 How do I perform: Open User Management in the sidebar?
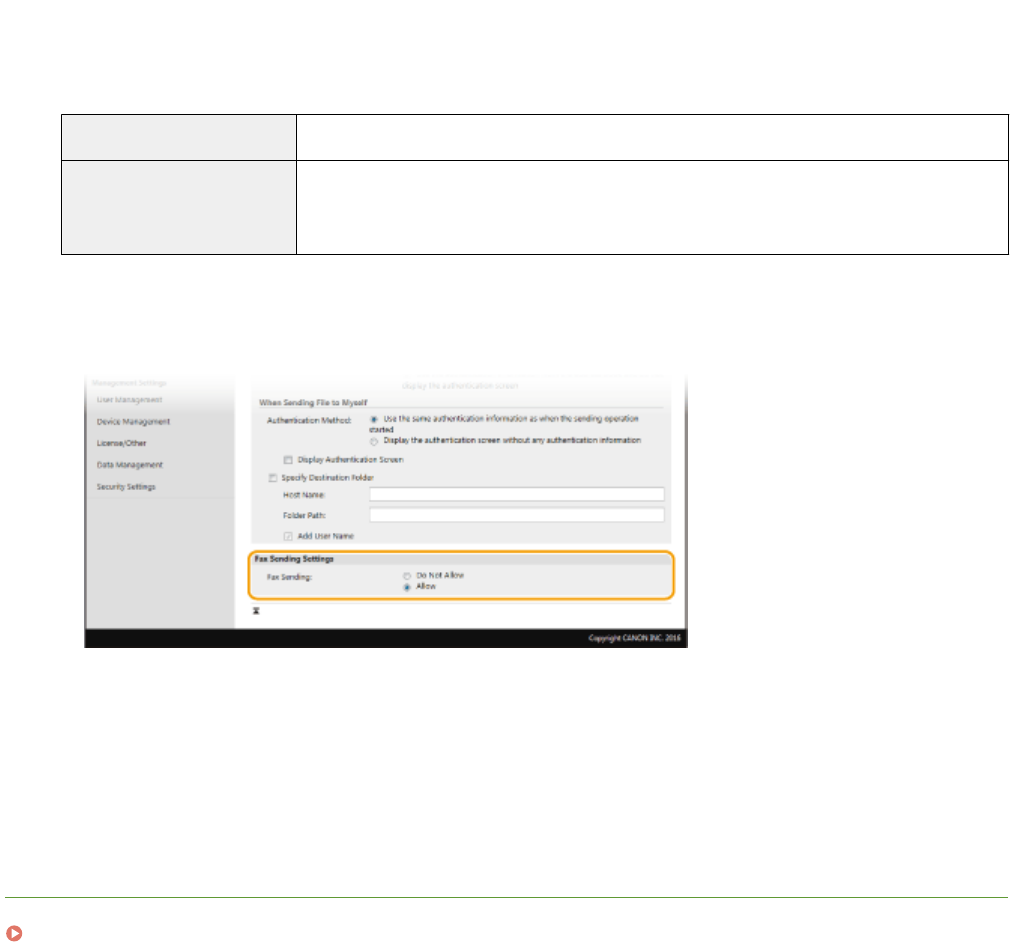coord(129,400)
